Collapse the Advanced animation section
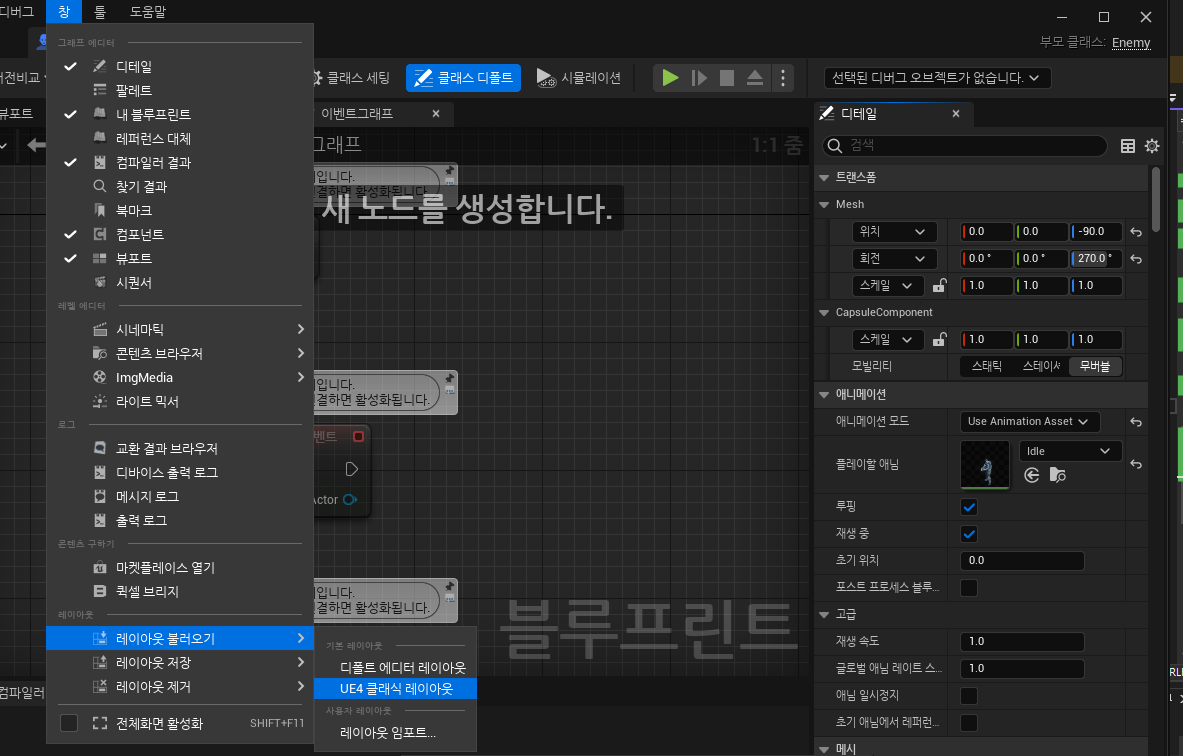 (824, 615)
